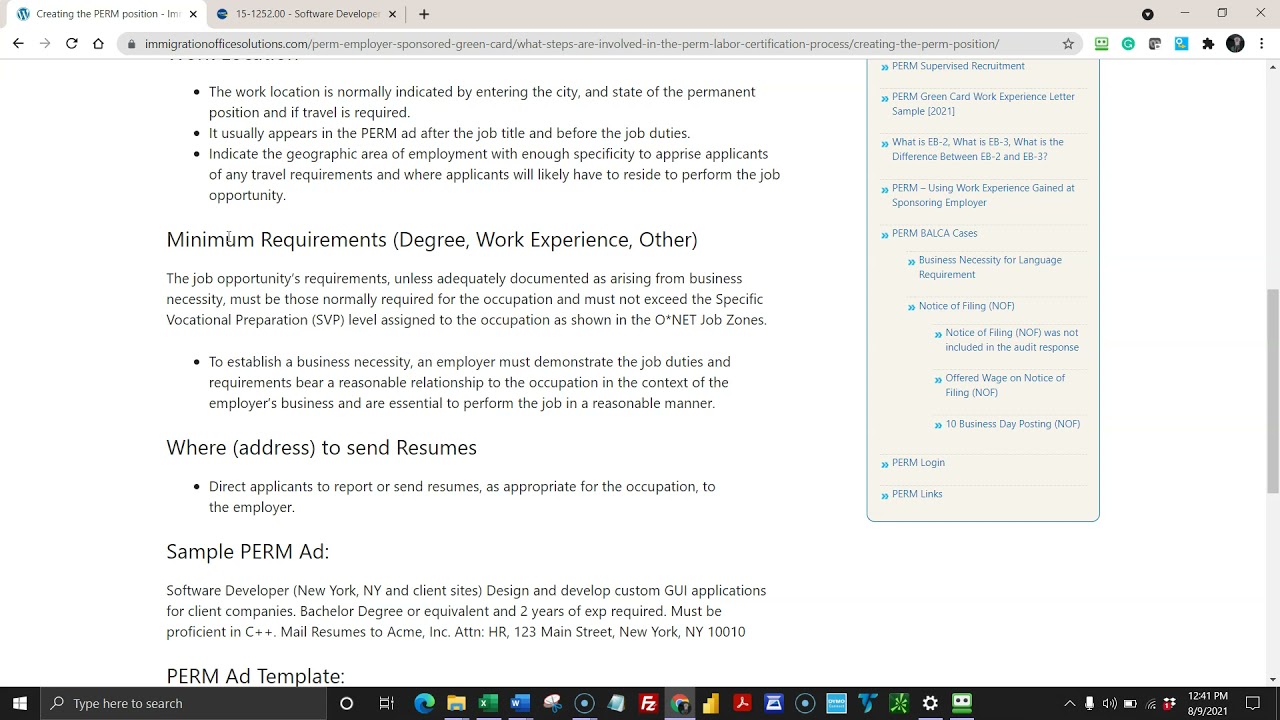Open Task View on the taskbar
This screenshot has width=1280, height=720.
coord(386,703)
